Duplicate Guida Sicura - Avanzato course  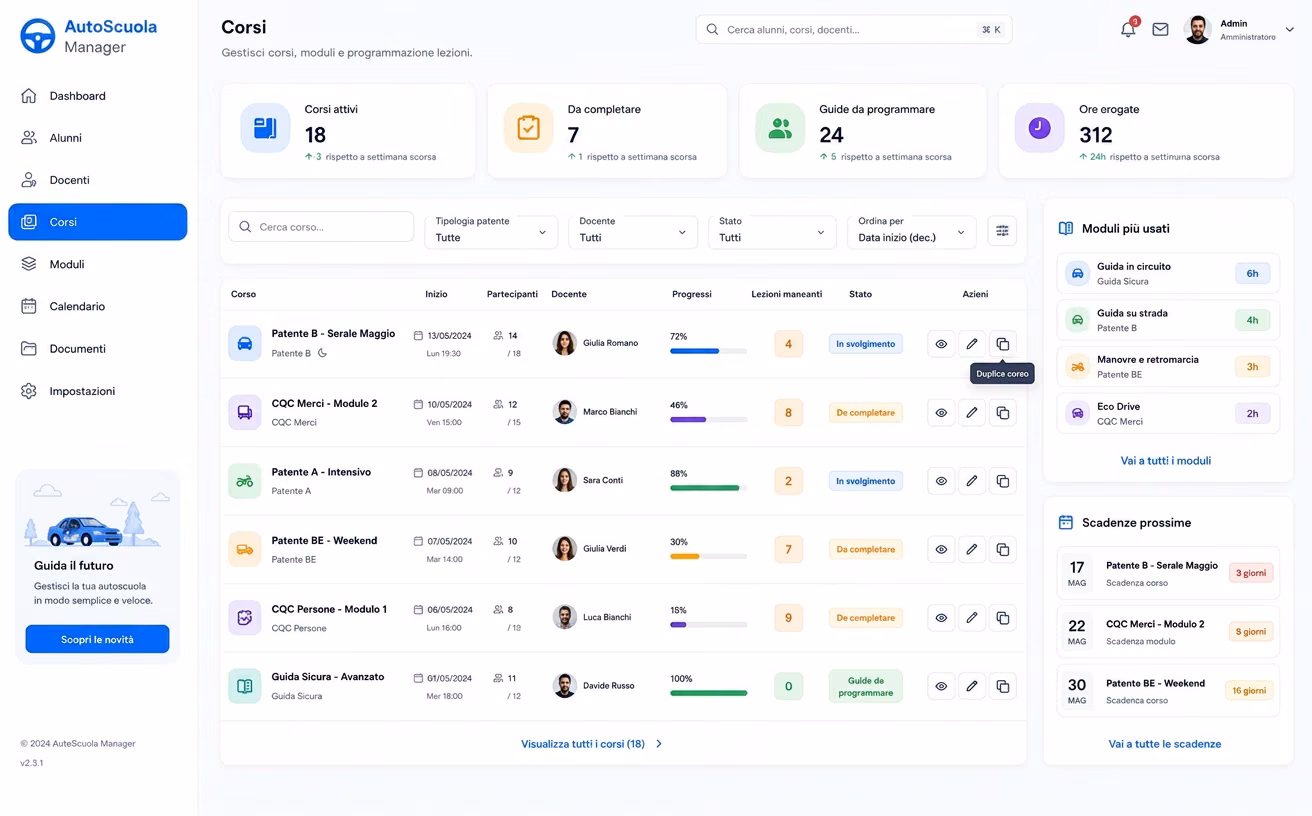click(x=1003, y=686)
